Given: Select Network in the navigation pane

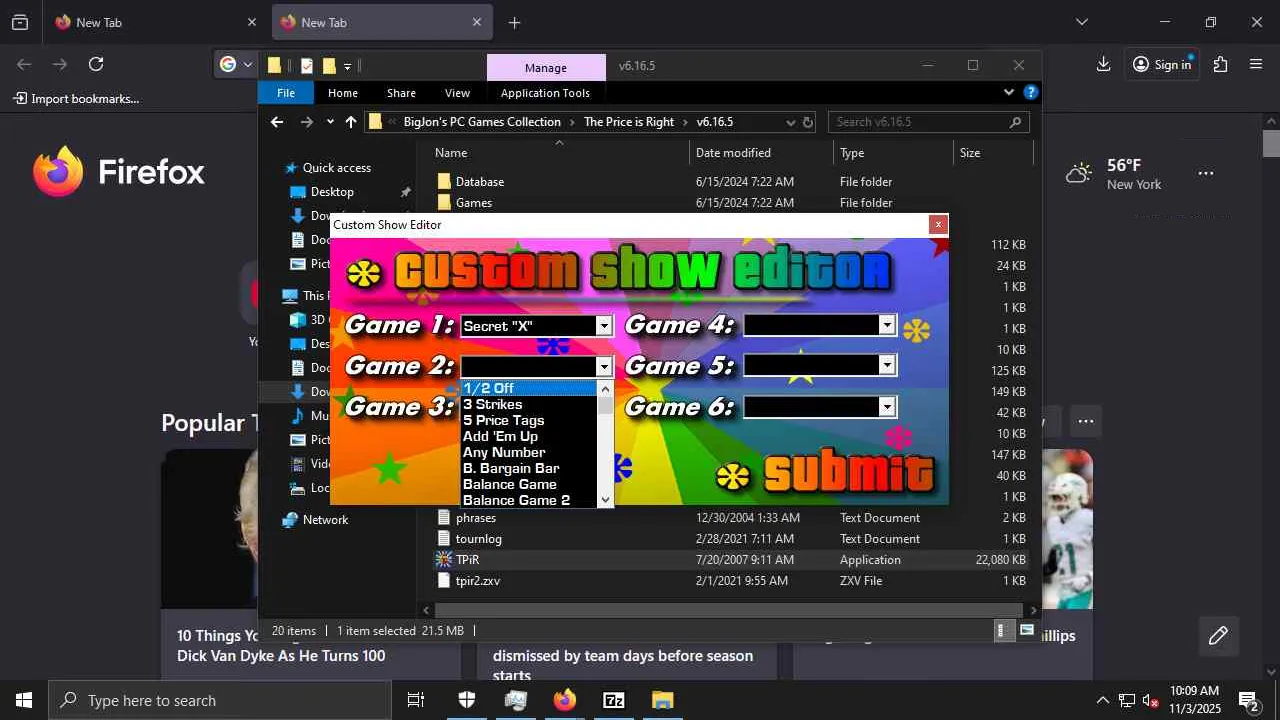Looking at the screenshot, I should [x=325, y=520].
